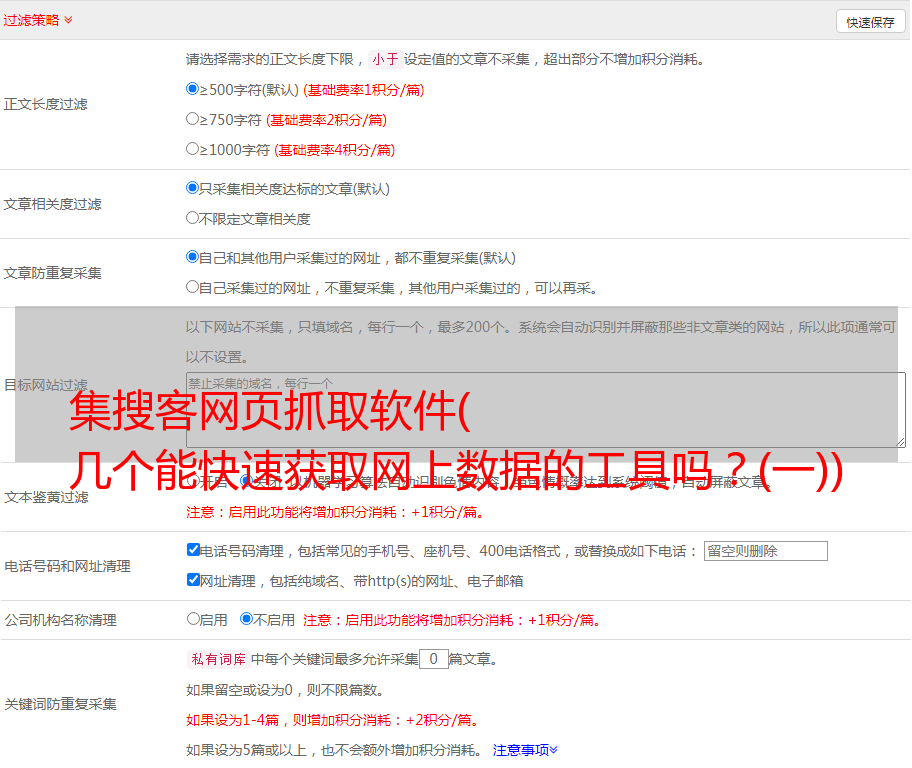Select the ≥500字符 default length option
Viewport: 912px width, 768px height.
click(193, 89)
